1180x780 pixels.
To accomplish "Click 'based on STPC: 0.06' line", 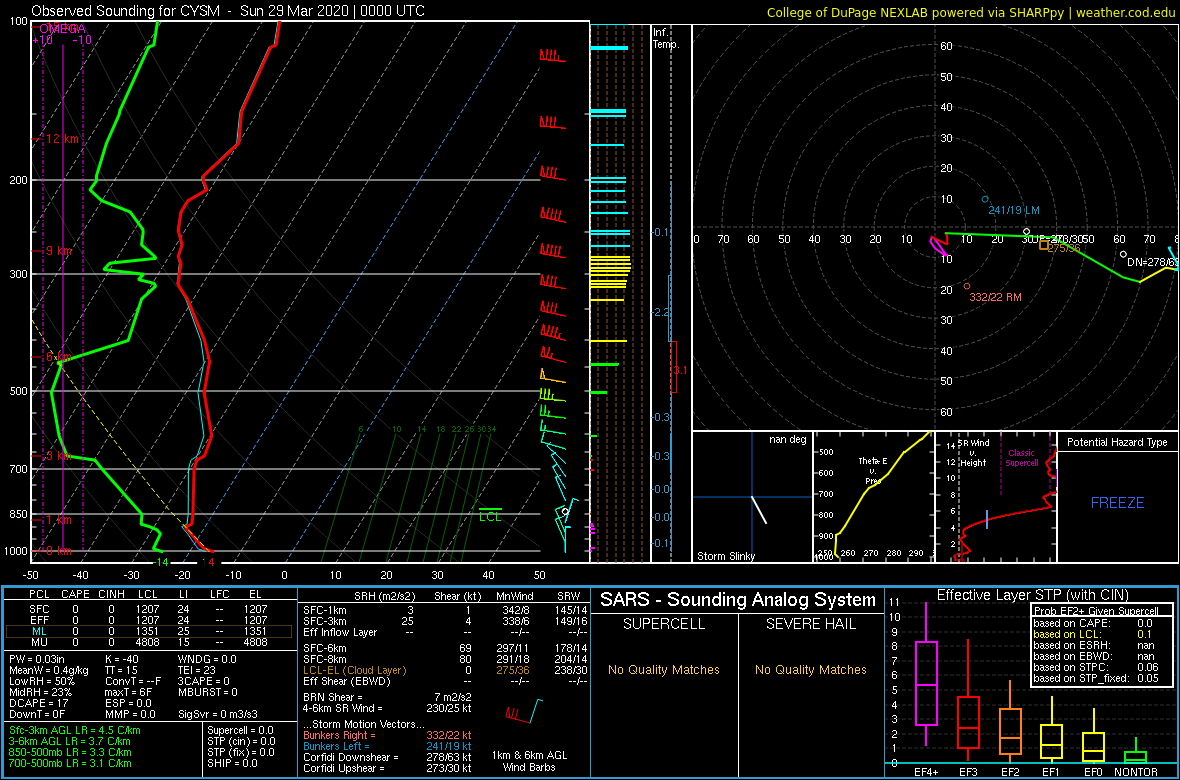I will coord(1098,667).
